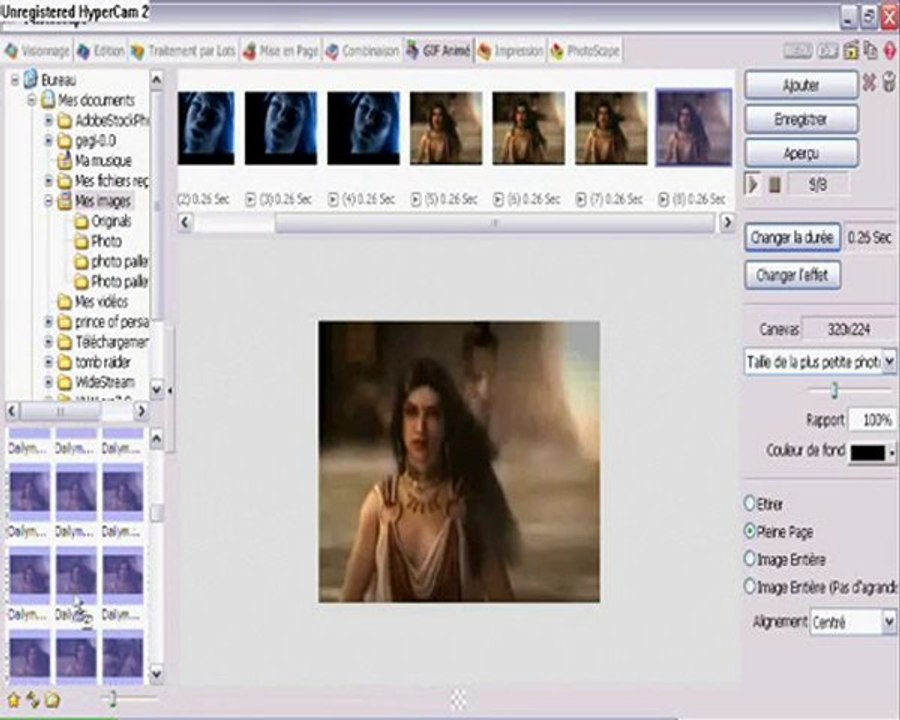The width and height of the screenshot is (900, 720).
Task: Open the Couleur de fond dropdown arrow
Action: [891, 452]
